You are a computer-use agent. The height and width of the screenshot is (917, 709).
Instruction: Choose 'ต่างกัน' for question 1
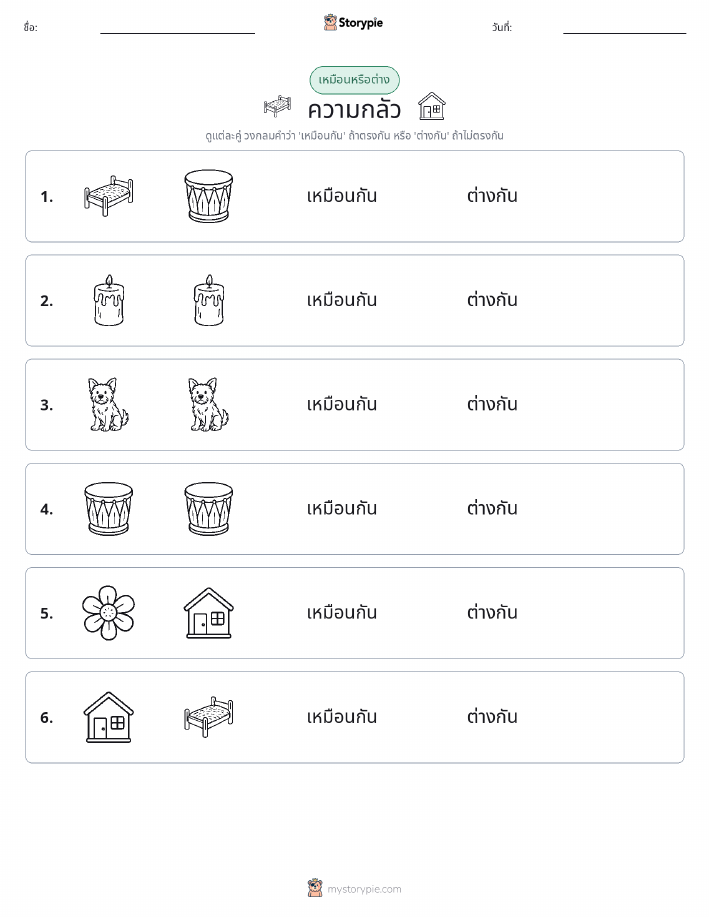coord(492,196)
